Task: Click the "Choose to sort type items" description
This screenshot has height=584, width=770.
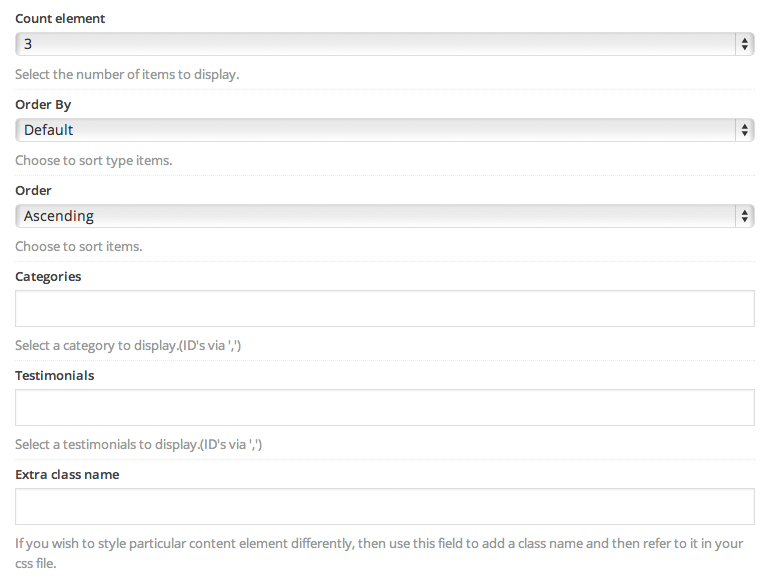Action: click(94, 161)
